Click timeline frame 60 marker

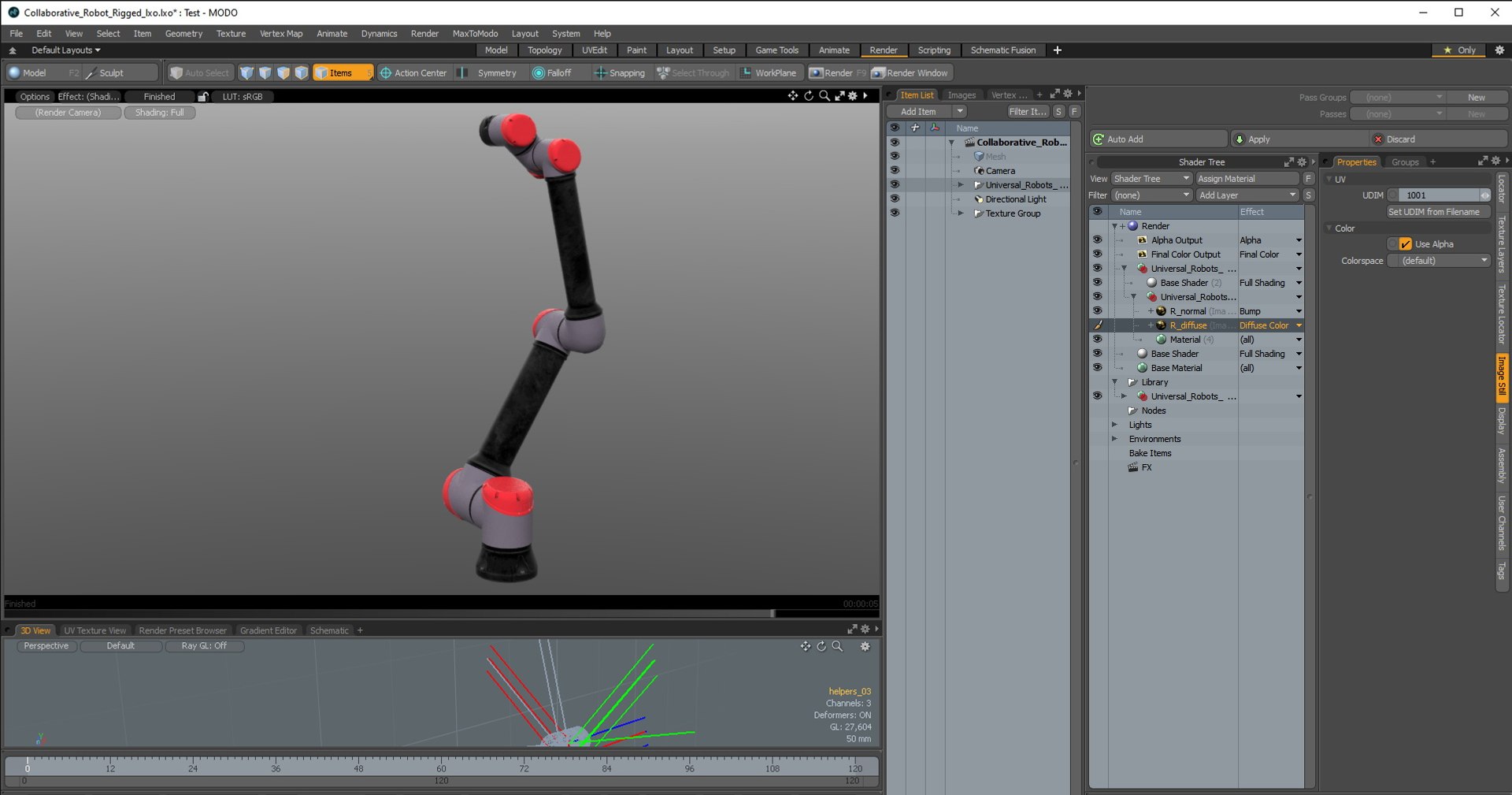pos(441,767)
